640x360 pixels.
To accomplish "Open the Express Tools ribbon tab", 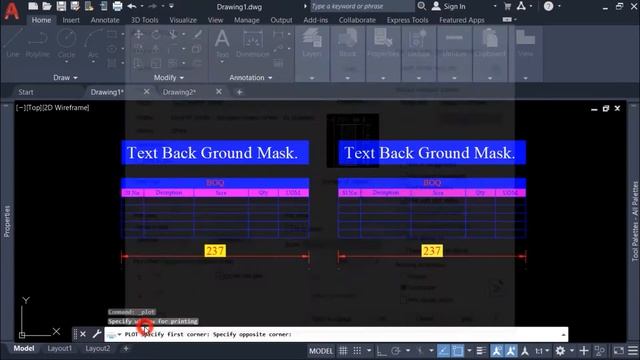I will [407, 20].
